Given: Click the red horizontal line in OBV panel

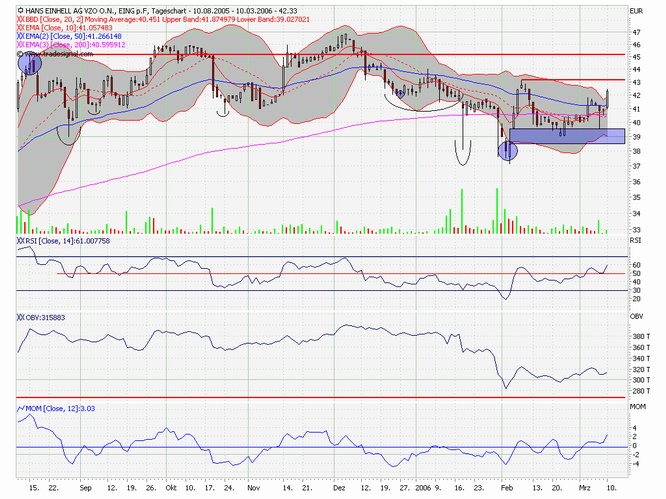Looking at the screenshot, I should coord(300,397).
